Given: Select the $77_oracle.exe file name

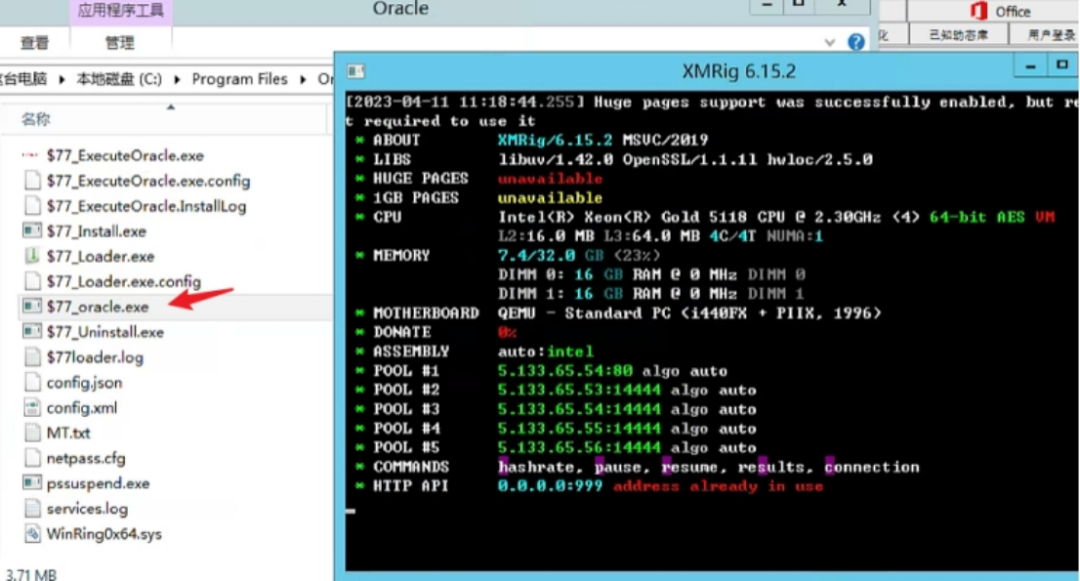Looking at the screenshot, I should [x=98, y=307].
